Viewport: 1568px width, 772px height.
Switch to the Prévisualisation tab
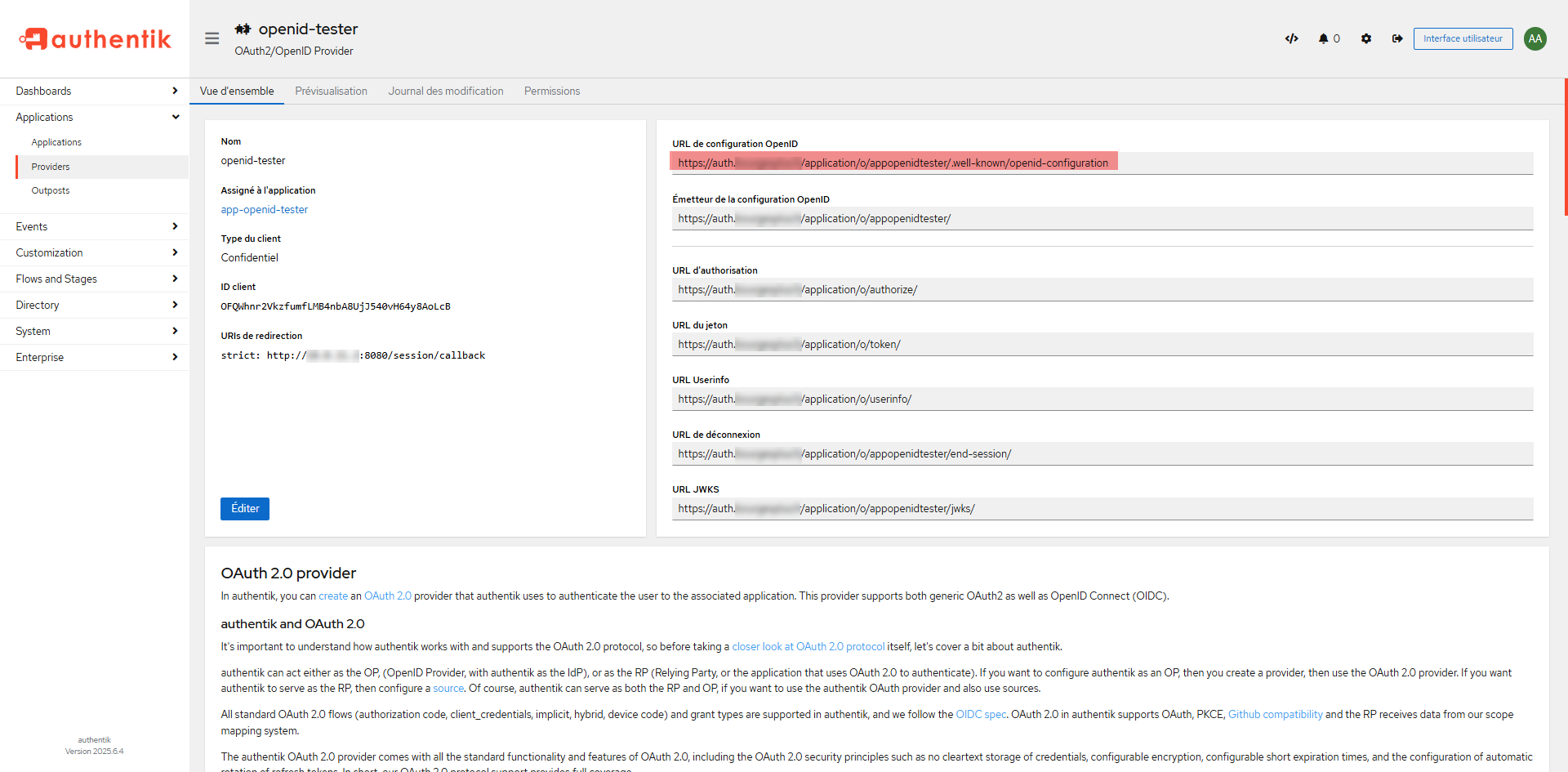[x=331, y=91]
